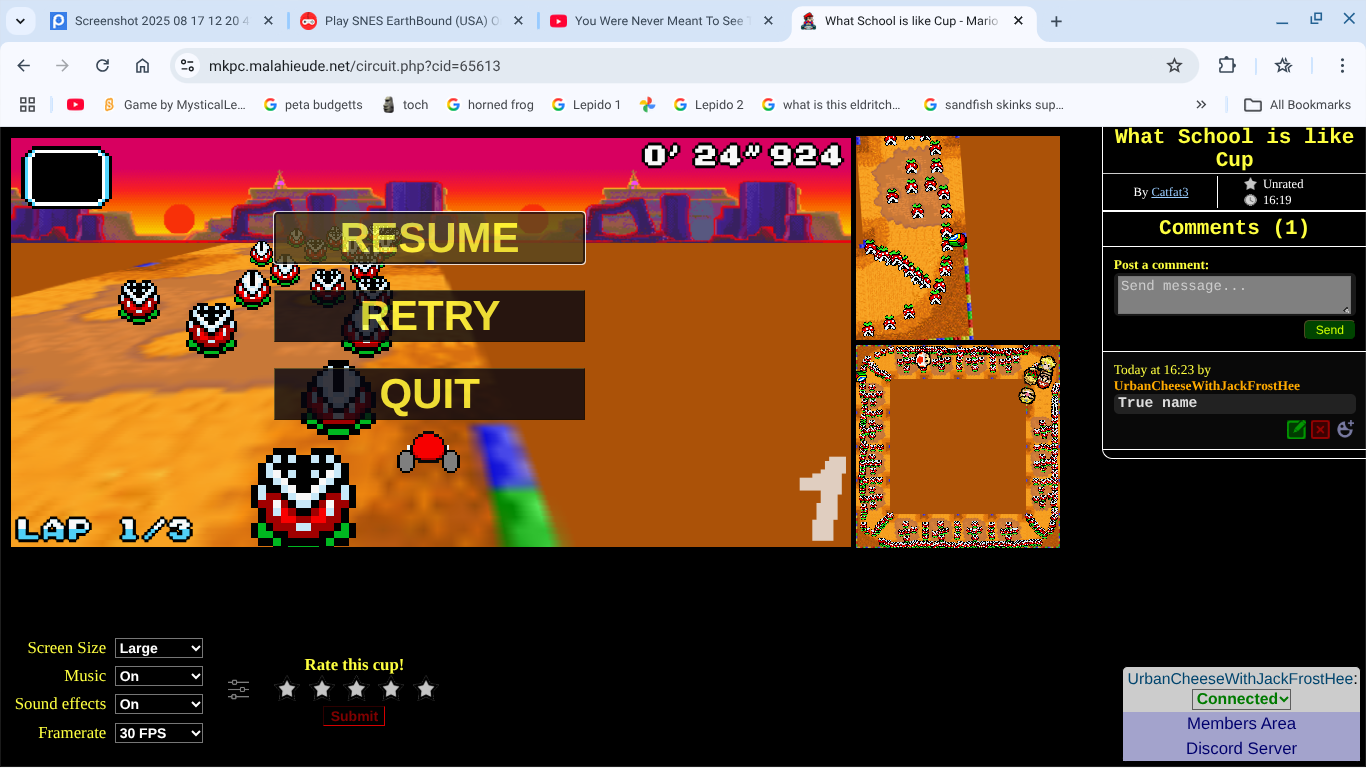This screenshot has width=1366, height=768.
Task: Open the Chrome three-dot menu
Action: pyautogui.click(x=1342, y=66)
